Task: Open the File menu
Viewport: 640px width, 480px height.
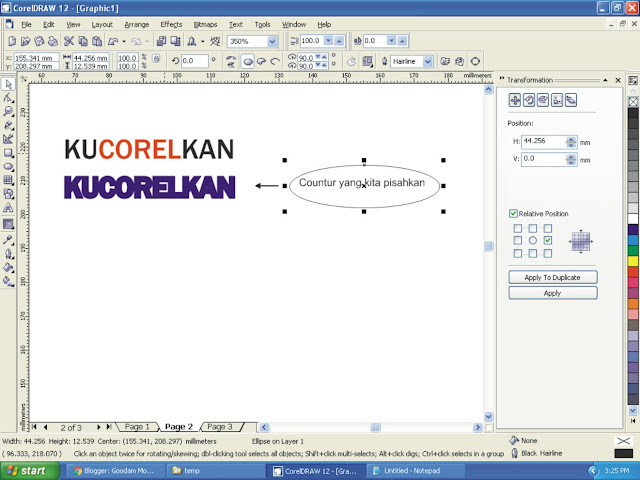Action: 26,24
